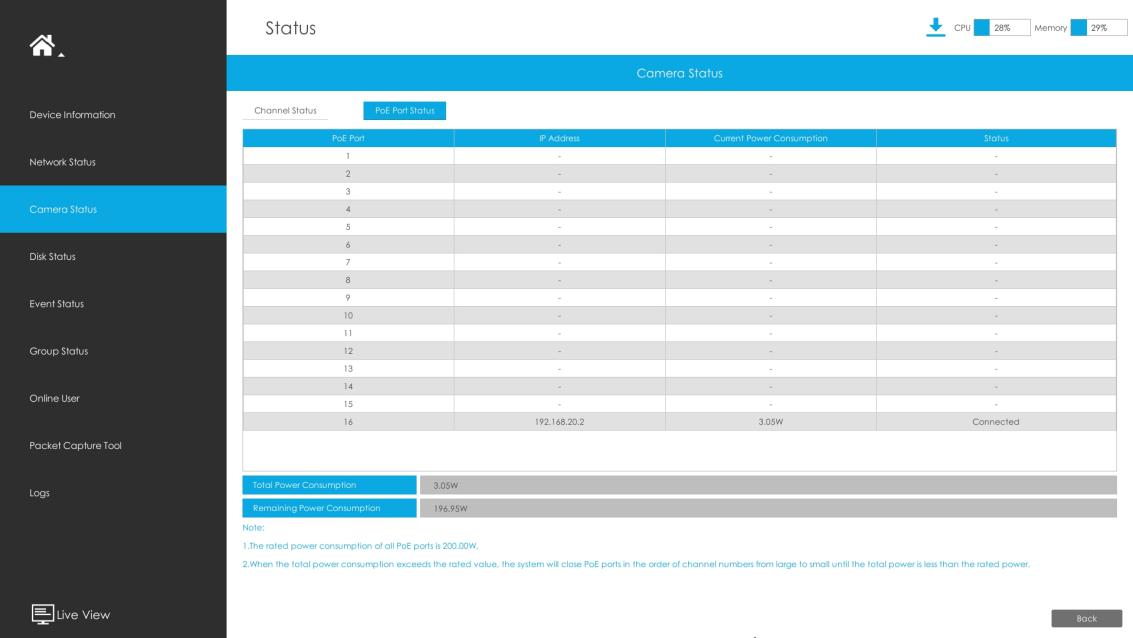Click the Memory usage bar showing 29%
Viewport: 1133px width, 638px height.
pyautogui.click(x=1098, y=27)
